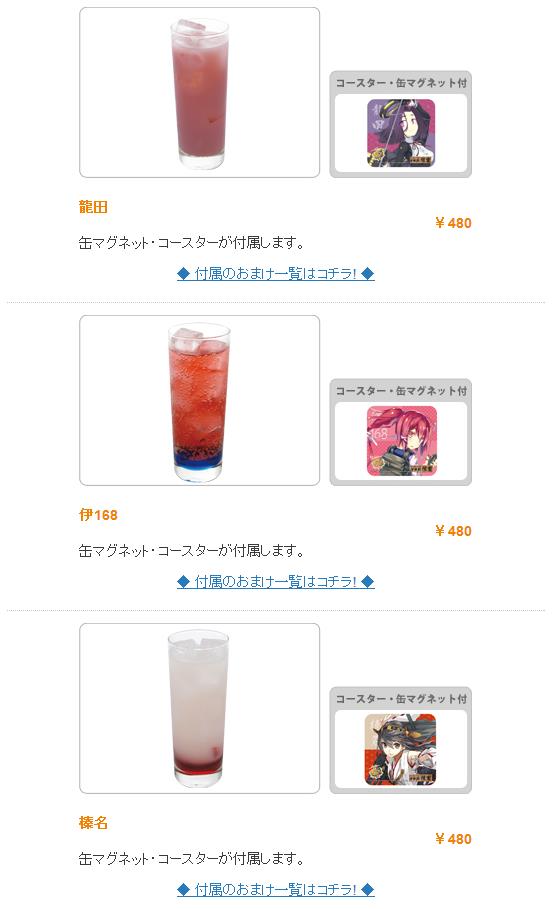Click the 缶マグネット・コースター description under 伊168

pos(192,551)
